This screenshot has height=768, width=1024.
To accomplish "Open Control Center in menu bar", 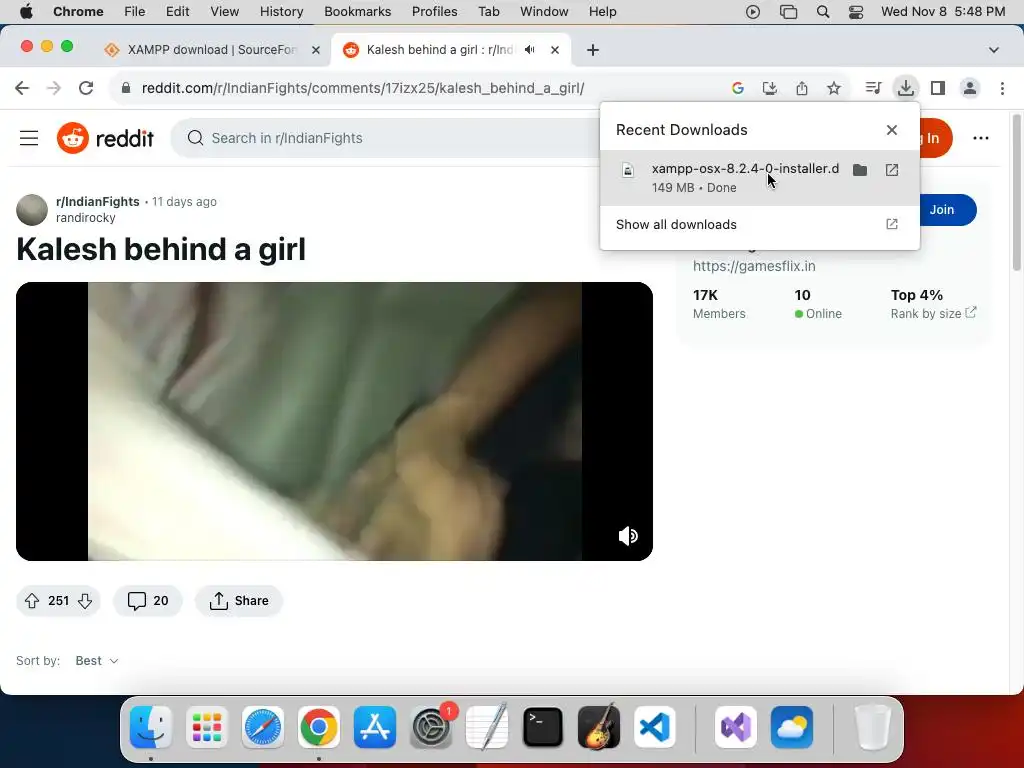I will click(x=856, y=12).
